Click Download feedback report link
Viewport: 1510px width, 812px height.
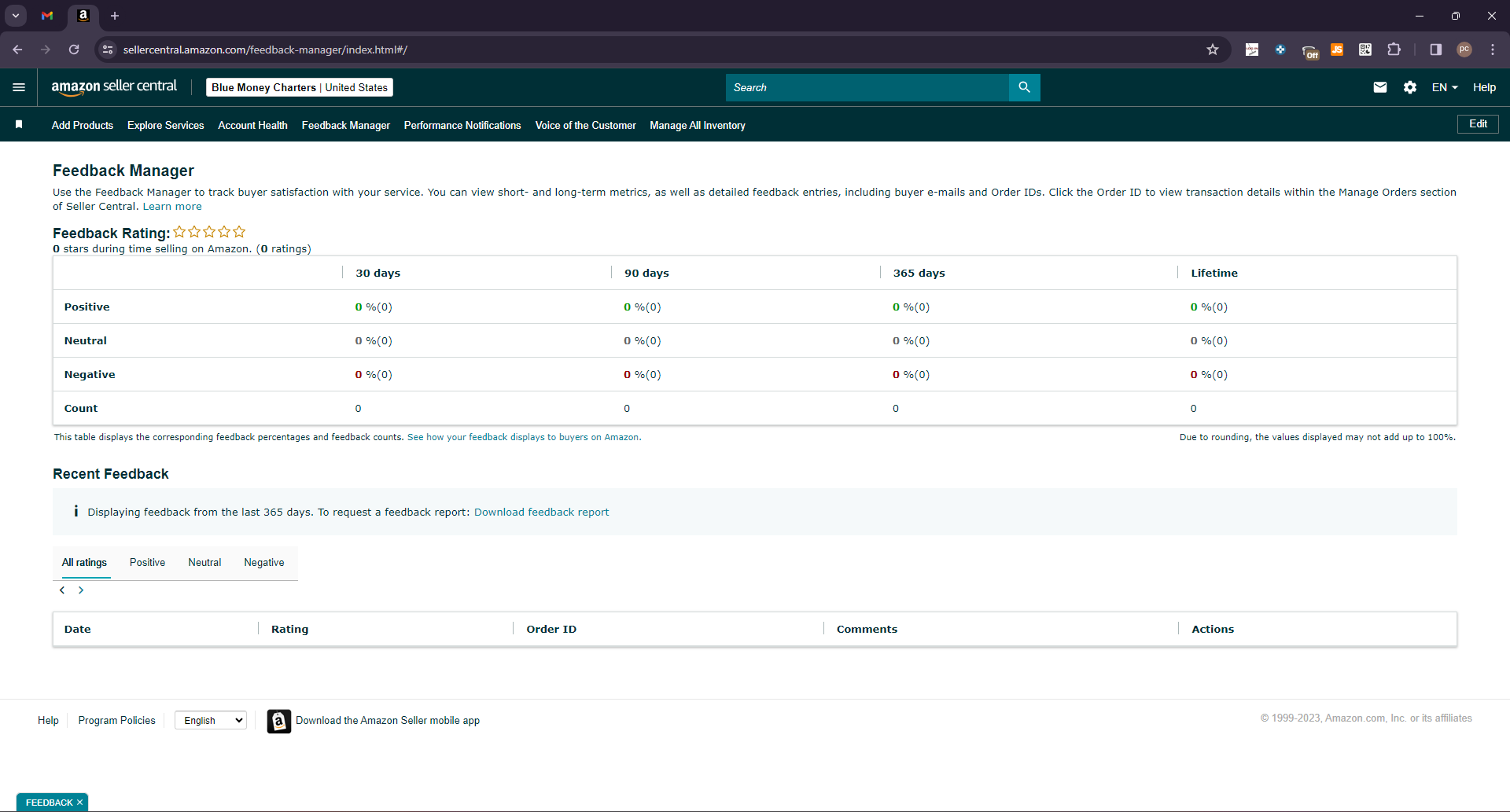pyautogui.click(x=541, y=512)
